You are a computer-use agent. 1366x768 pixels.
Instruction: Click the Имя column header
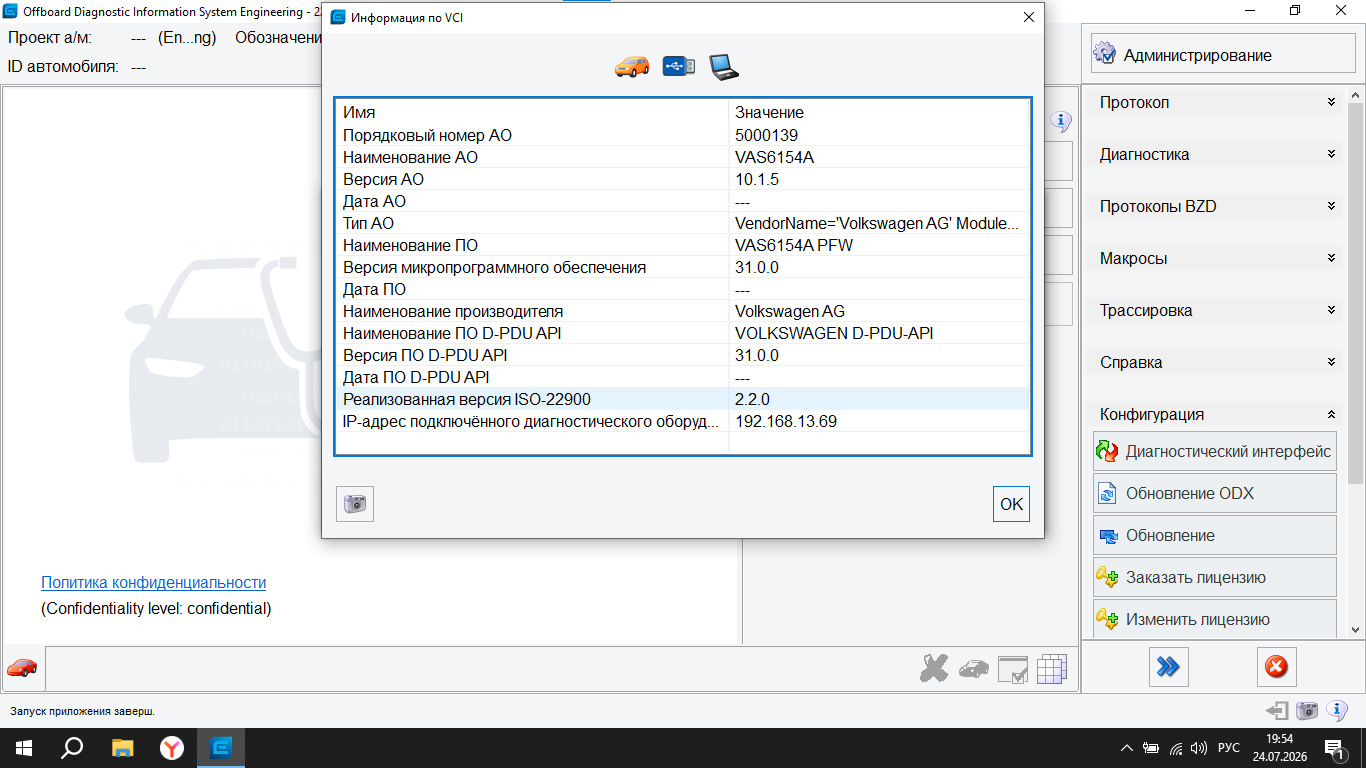tap(532, 112)
